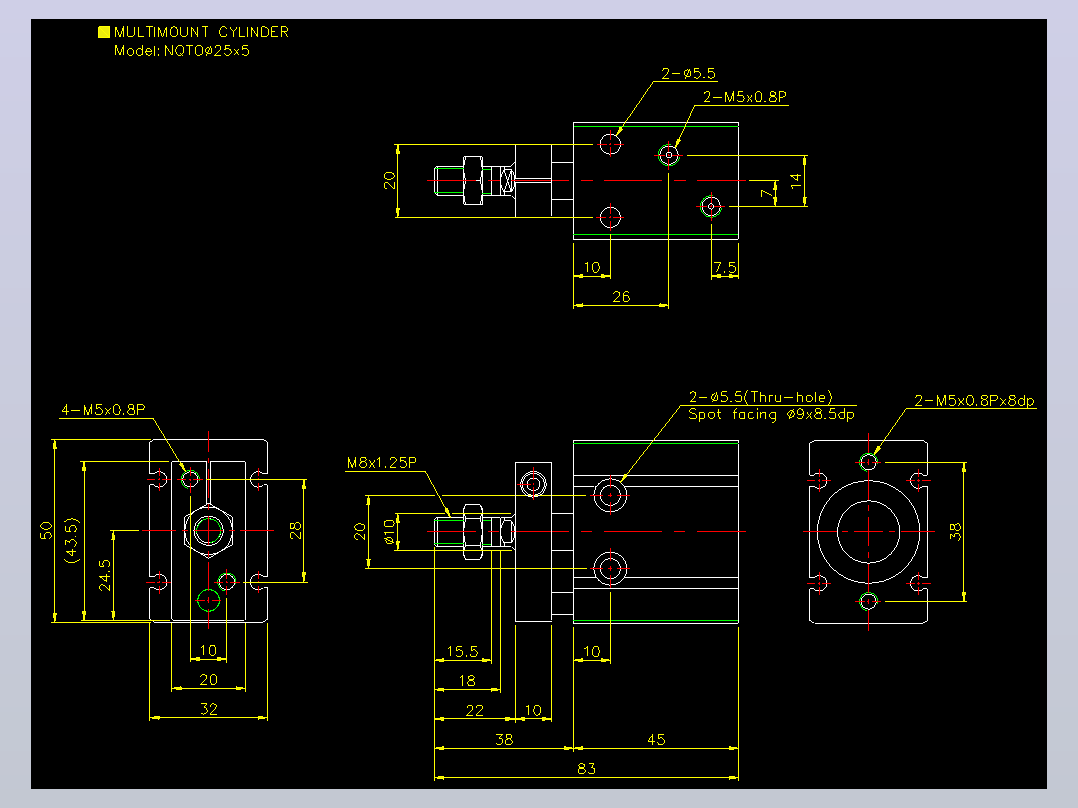1078x808 pixels.
Task: Click the '7.5' dimension value
Action: [x=725, y=267]
